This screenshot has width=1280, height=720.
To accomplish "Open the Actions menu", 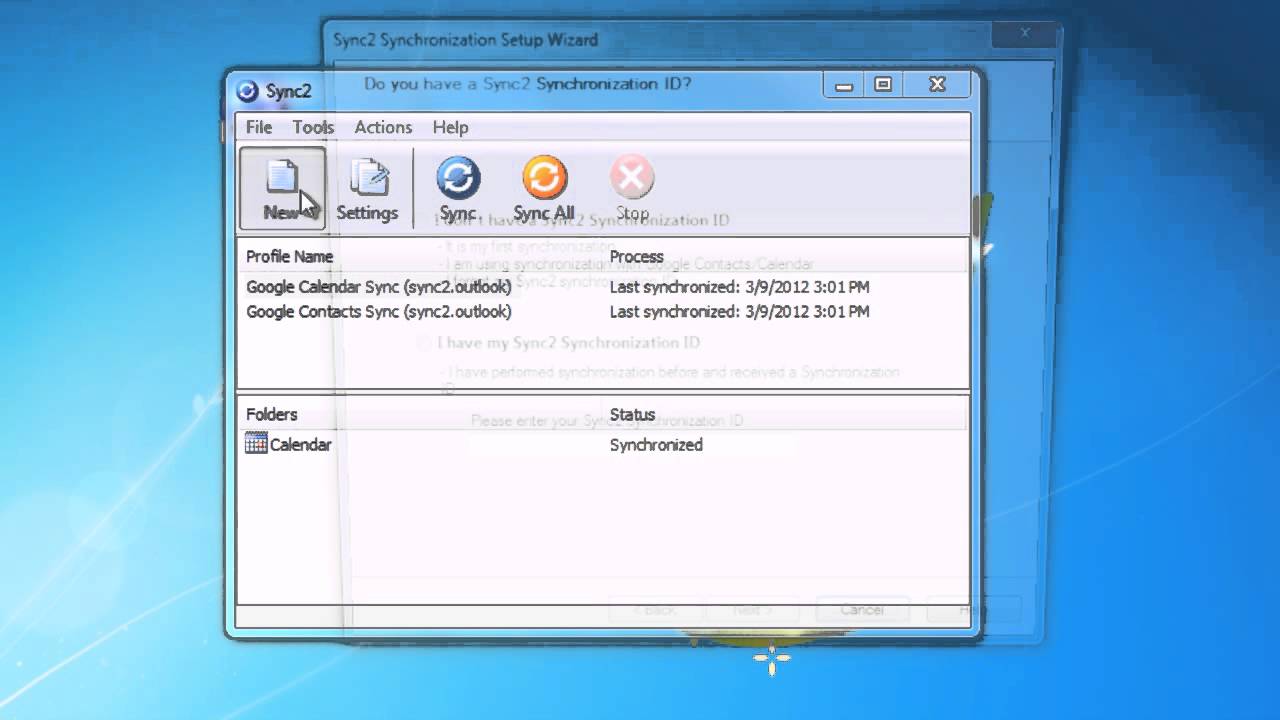I will coord(383,127).
